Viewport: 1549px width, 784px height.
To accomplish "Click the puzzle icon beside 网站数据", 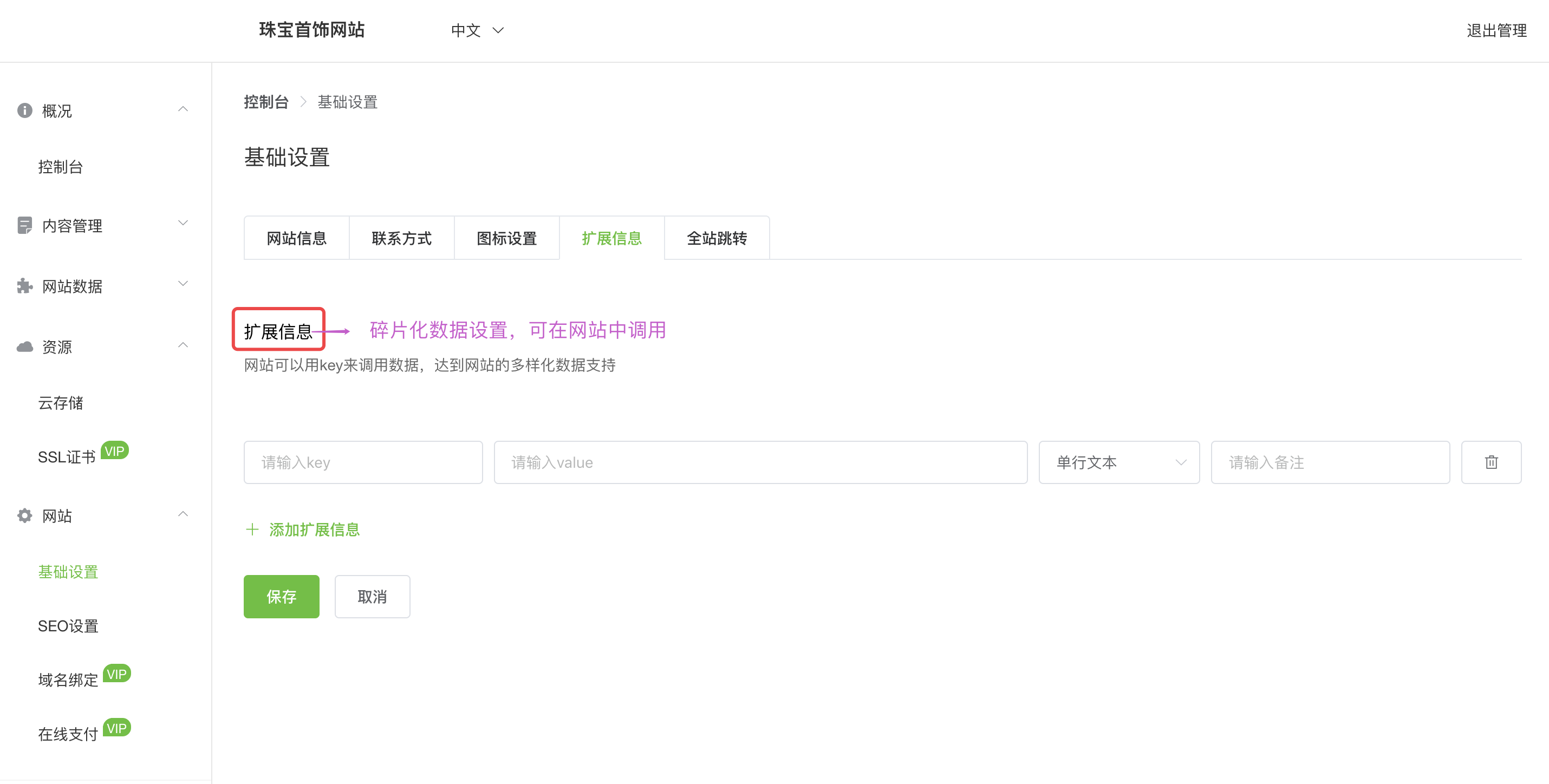I will pos(25,286).
